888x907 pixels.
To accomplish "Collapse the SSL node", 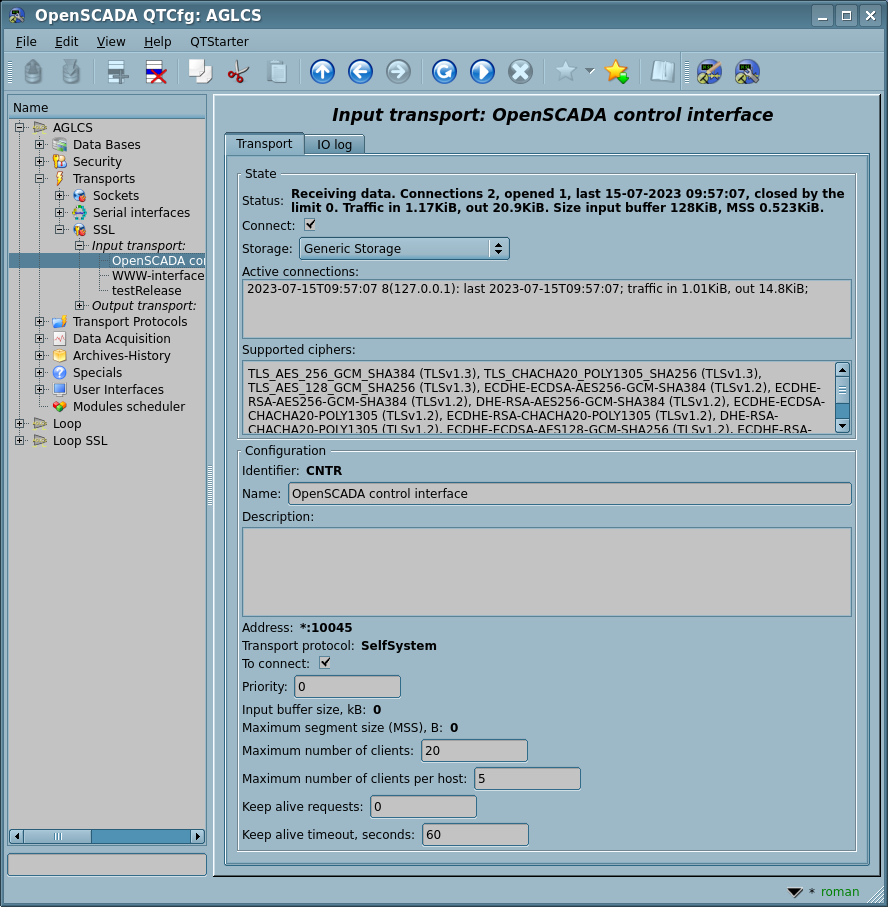I will [x=60, y=230].
